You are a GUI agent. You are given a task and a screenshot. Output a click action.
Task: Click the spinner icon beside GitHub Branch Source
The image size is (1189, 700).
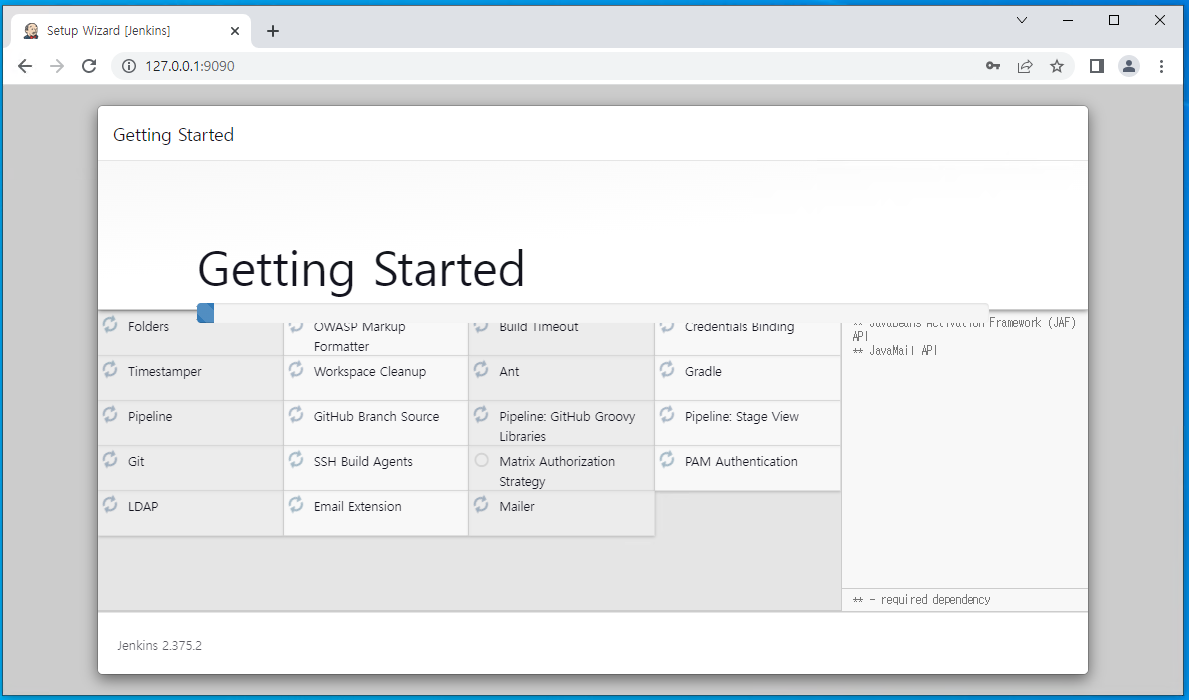tap(296, 414)
